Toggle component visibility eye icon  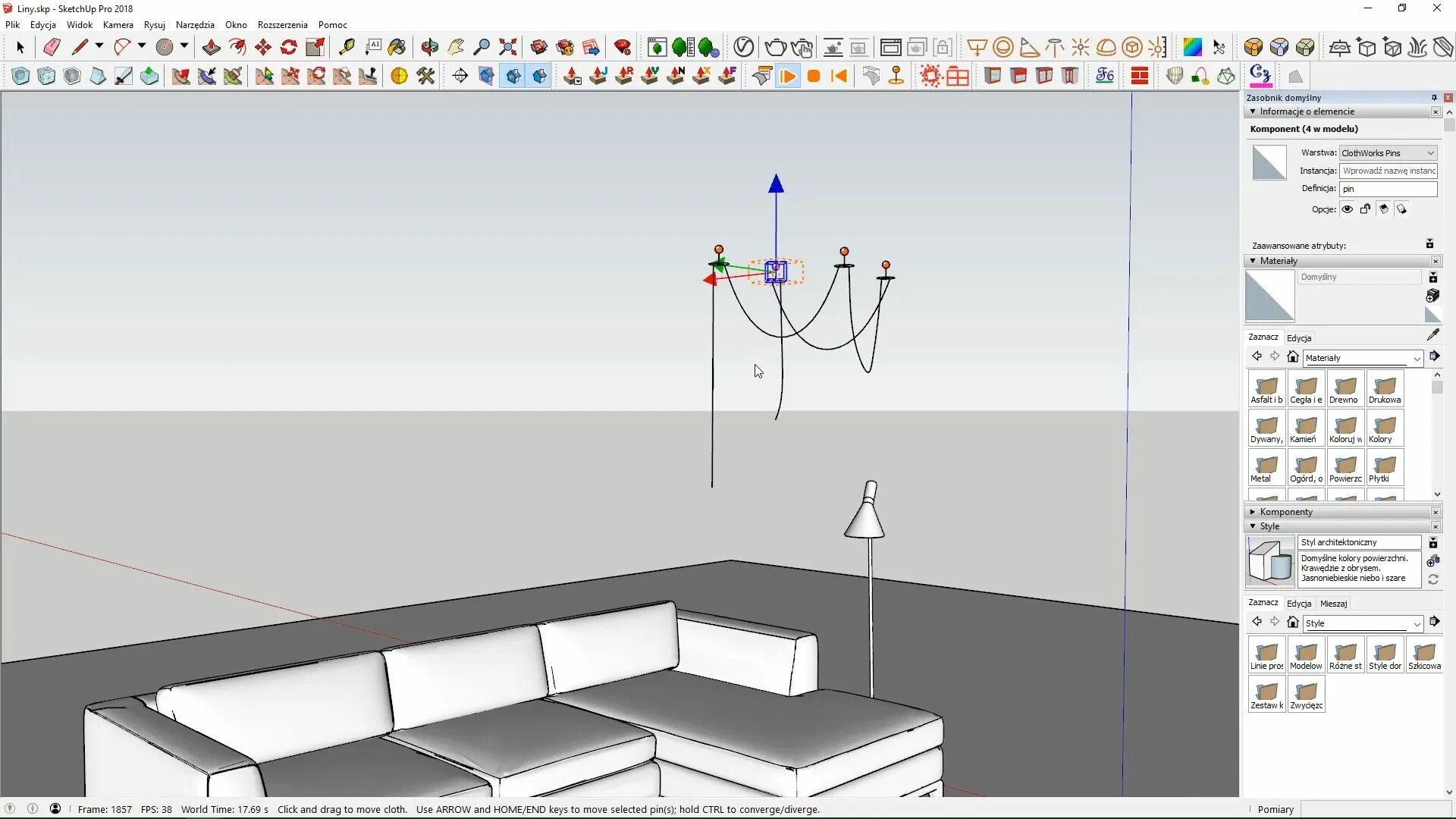point(1348,209)
